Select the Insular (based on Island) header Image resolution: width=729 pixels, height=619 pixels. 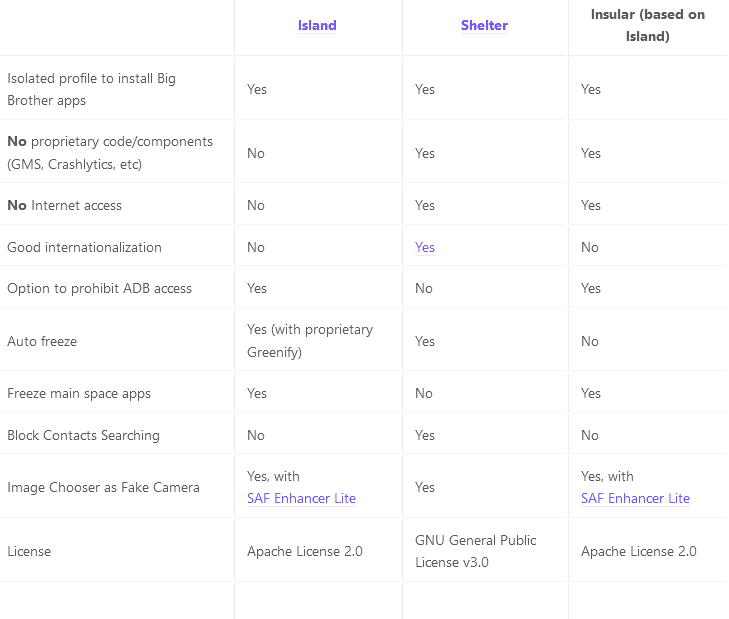pos(648,25)
